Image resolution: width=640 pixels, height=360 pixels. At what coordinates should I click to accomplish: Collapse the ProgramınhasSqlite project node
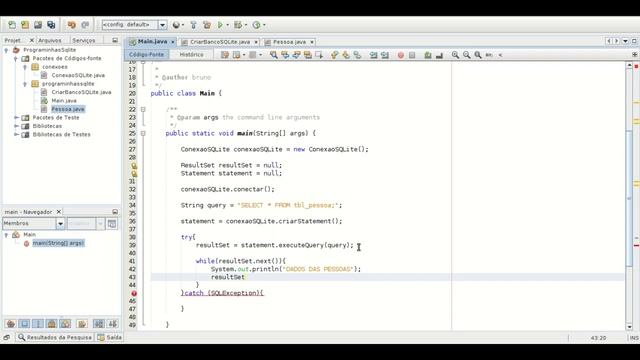6,50
